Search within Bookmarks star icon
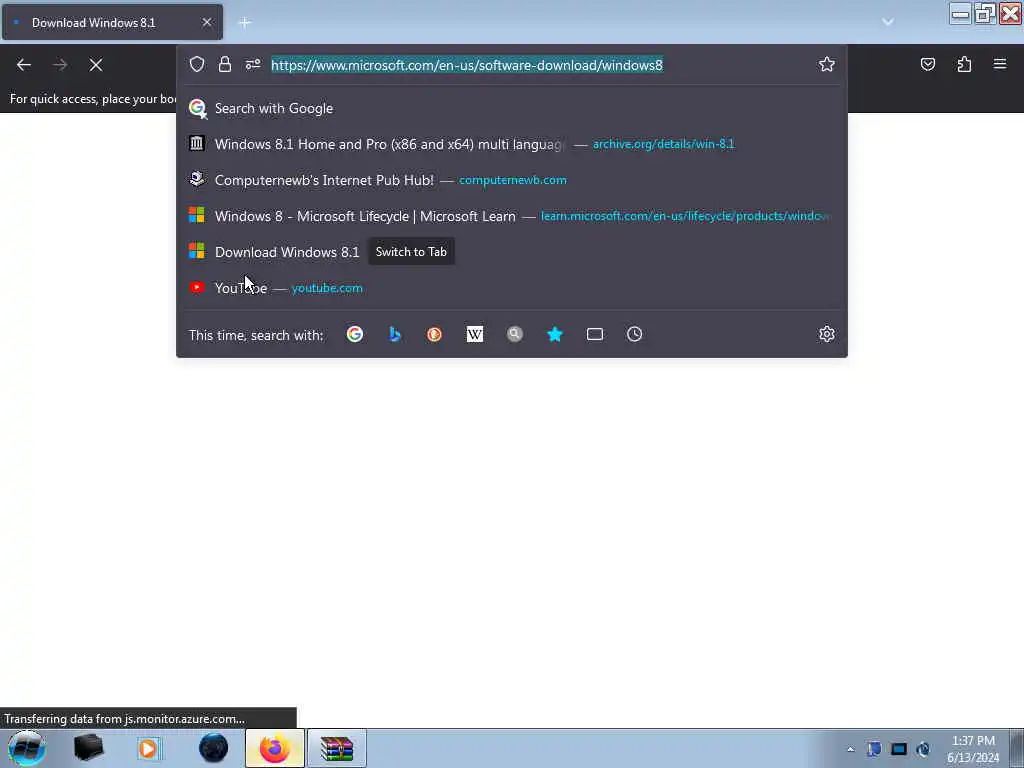 pos(554,334)
